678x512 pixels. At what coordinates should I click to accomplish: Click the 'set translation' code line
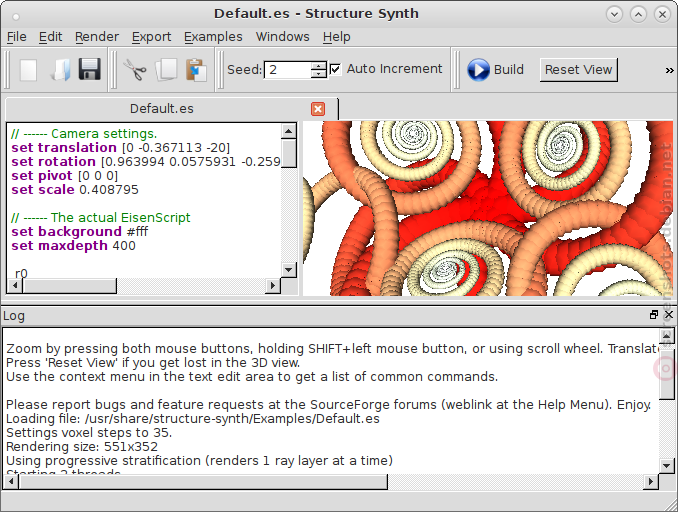(x=121, y=148)
